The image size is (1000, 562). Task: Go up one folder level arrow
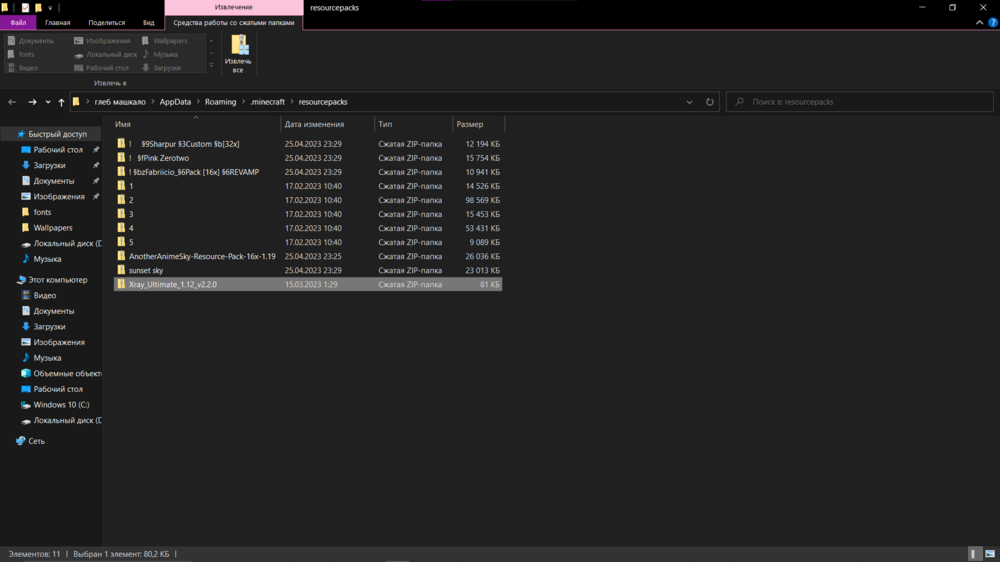tap(61, 102)
